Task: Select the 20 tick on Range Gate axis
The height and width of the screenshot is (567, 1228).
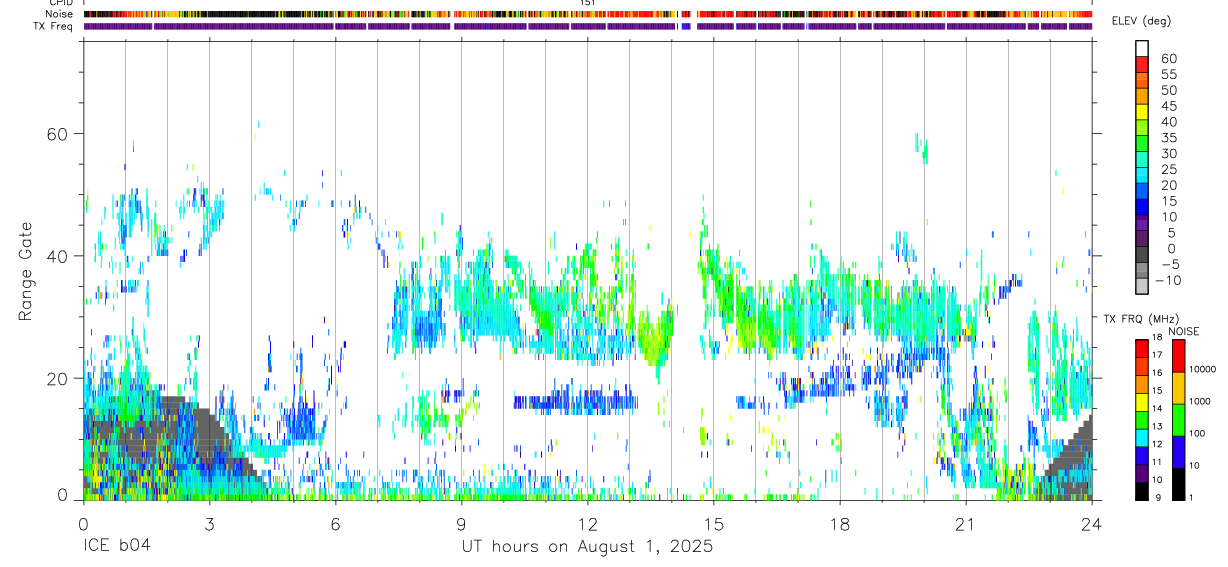Action: click(59, 379)
